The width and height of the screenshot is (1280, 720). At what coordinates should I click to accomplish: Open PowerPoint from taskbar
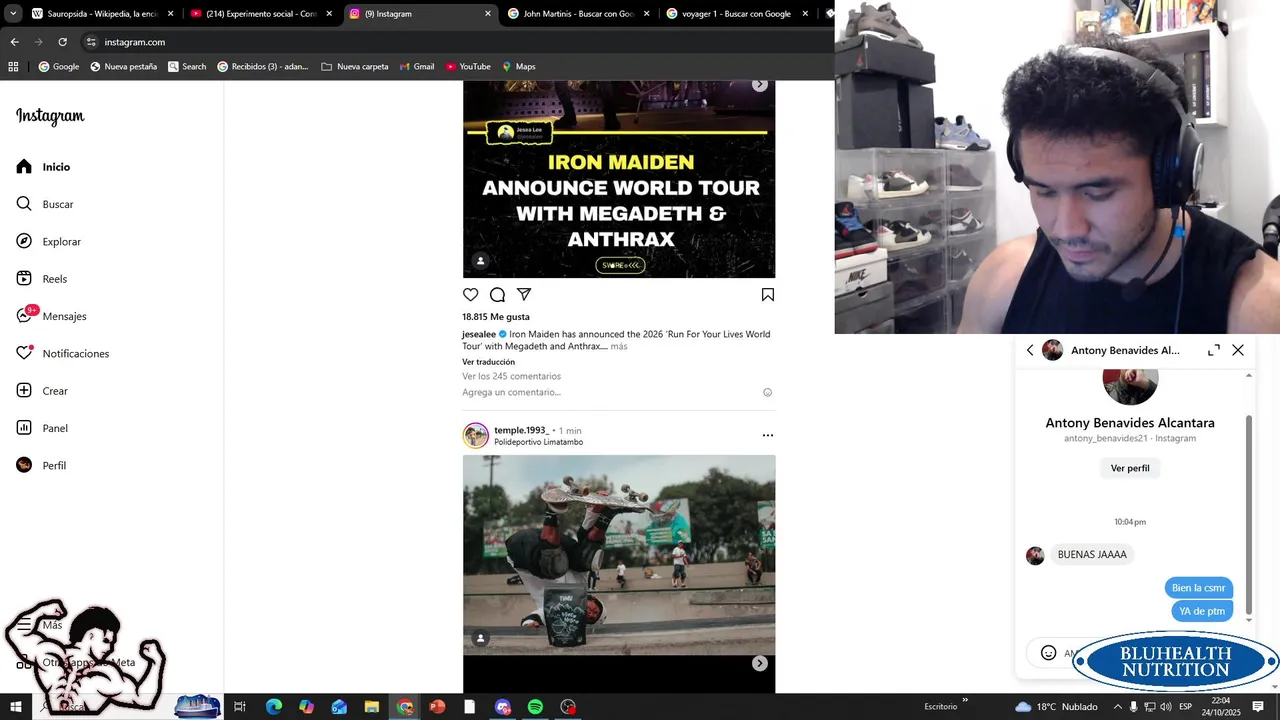437,707
